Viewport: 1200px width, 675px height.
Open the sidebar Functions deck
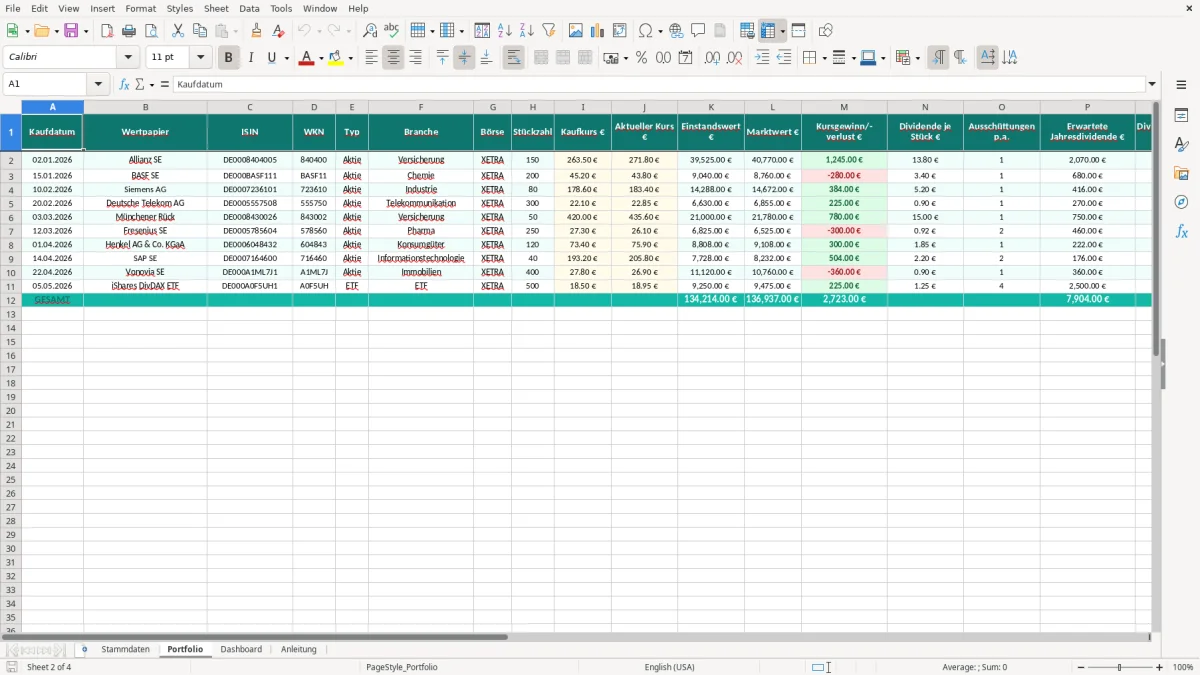pyautogui.click(x=1181, y=231)
